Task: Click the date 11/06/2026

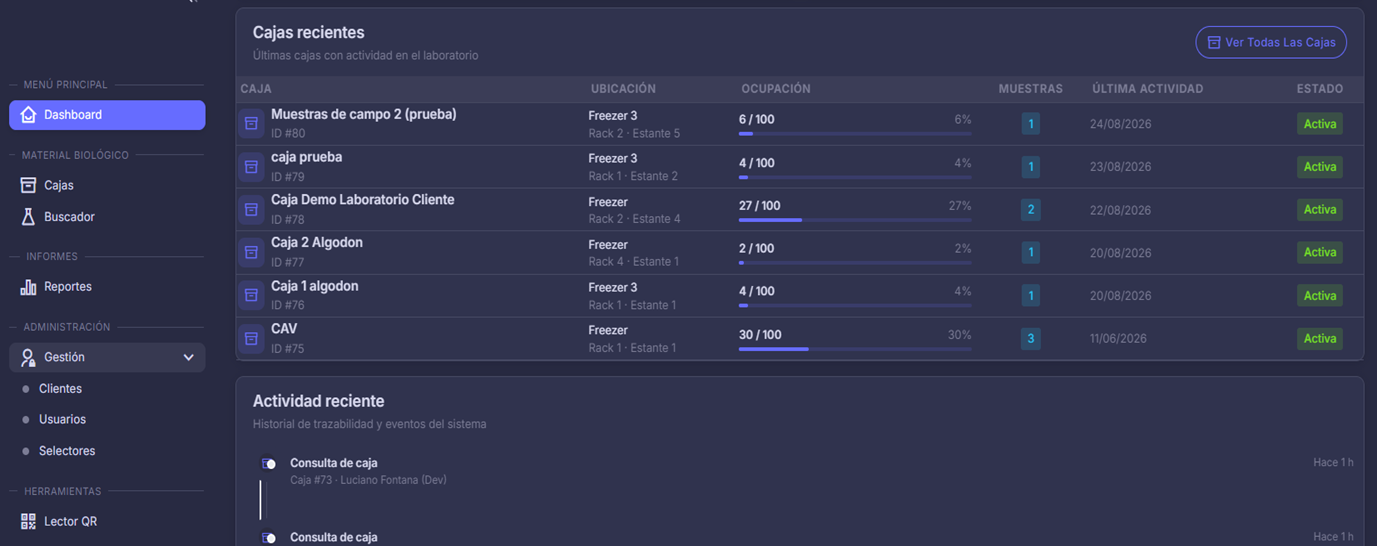Action: click(1118, 339)
